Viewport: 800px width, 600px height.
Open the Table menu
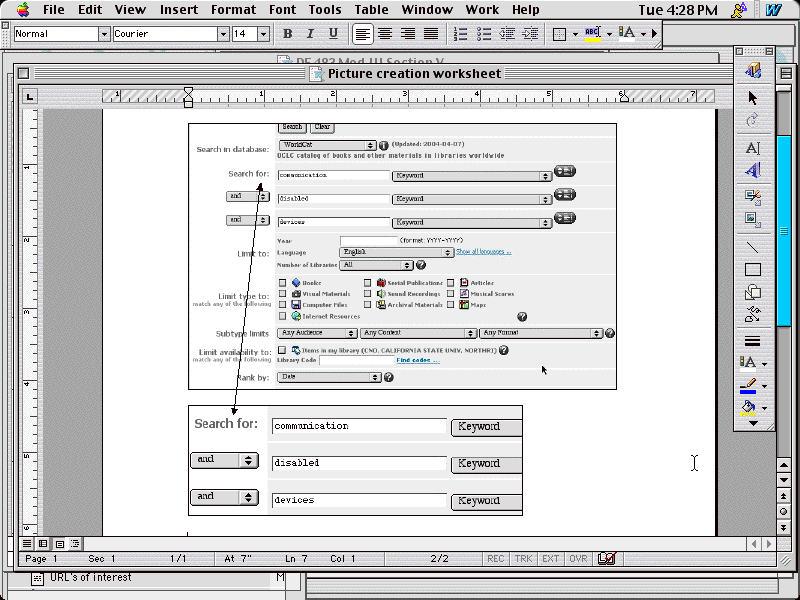[x=371, y=10]
